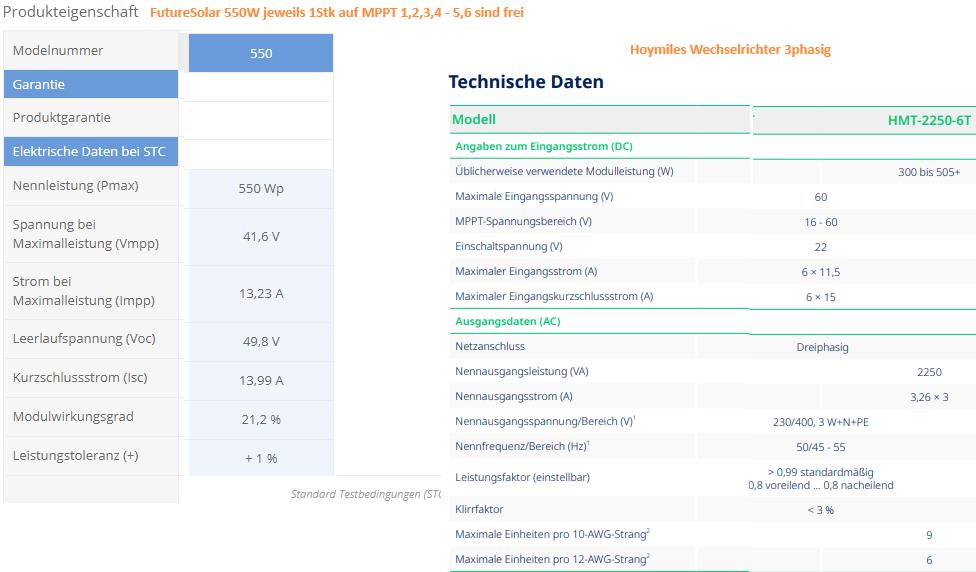976x572 pixels.
Task: Click the Produkteigenschaft title
Action: (70, 12)
